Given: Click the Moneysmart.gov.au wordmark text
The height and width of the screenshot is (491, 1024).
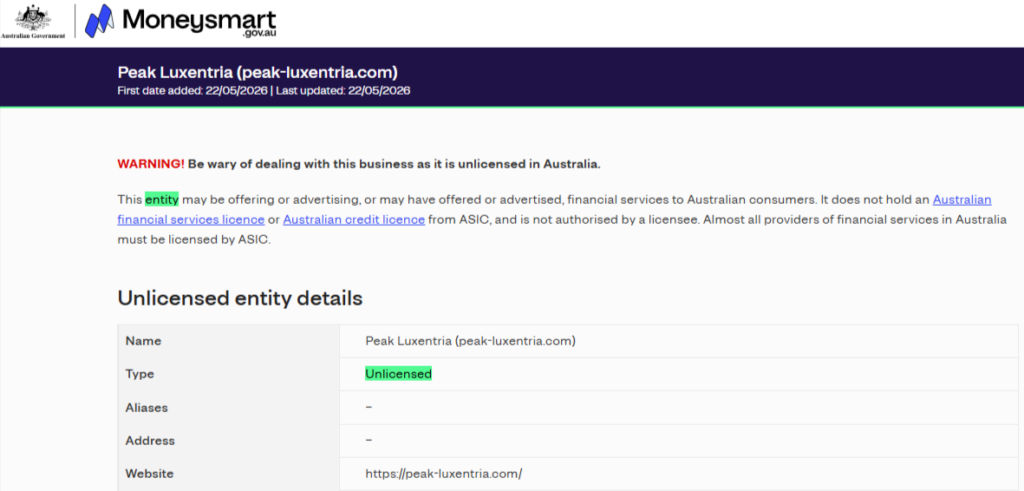Looking at the screenshot, I should (x=199, y=22).
